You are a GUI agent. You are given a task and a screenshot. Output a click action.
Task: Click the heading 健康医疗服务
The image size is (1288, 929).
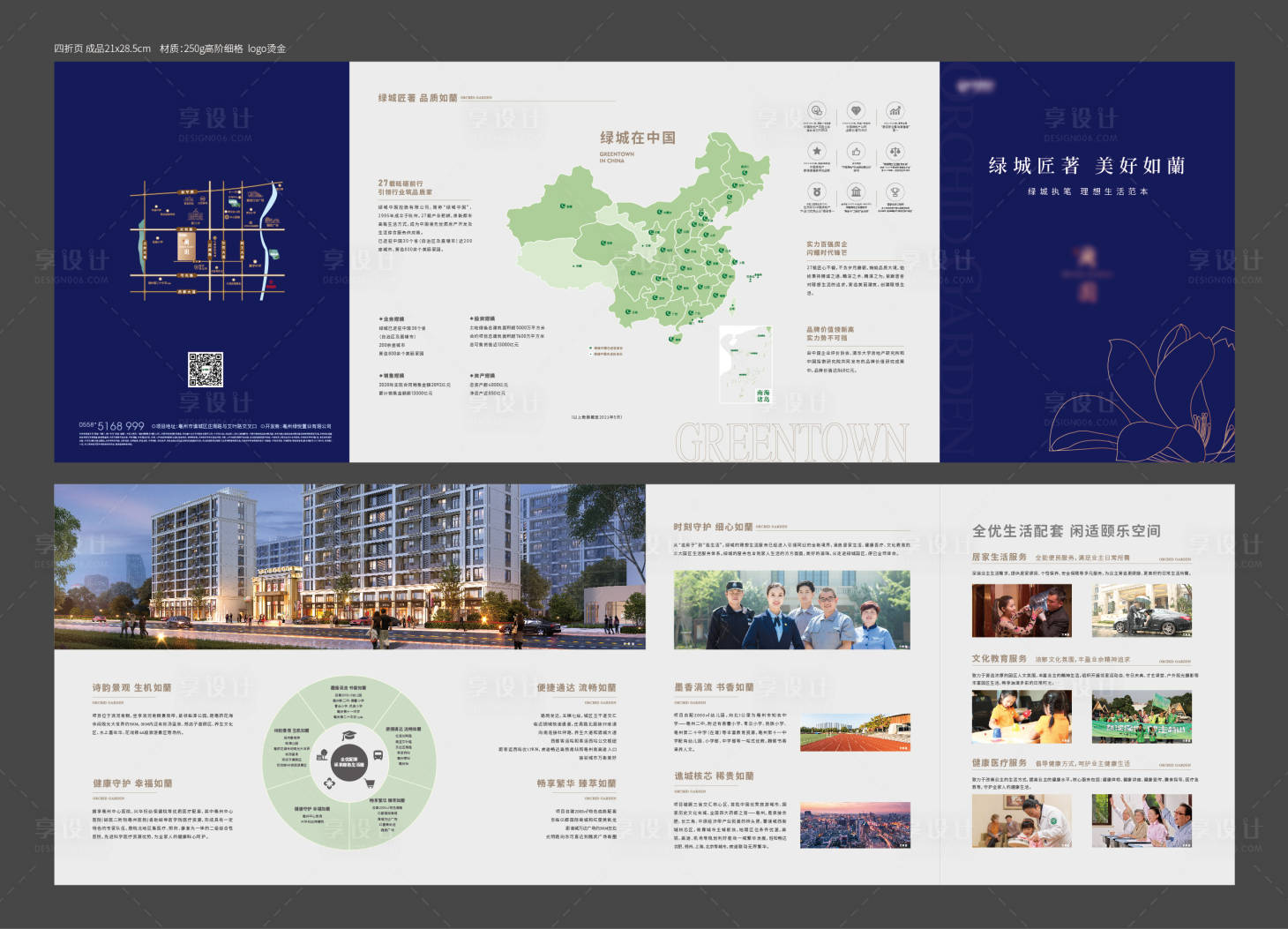click(x=1000, y=763)
